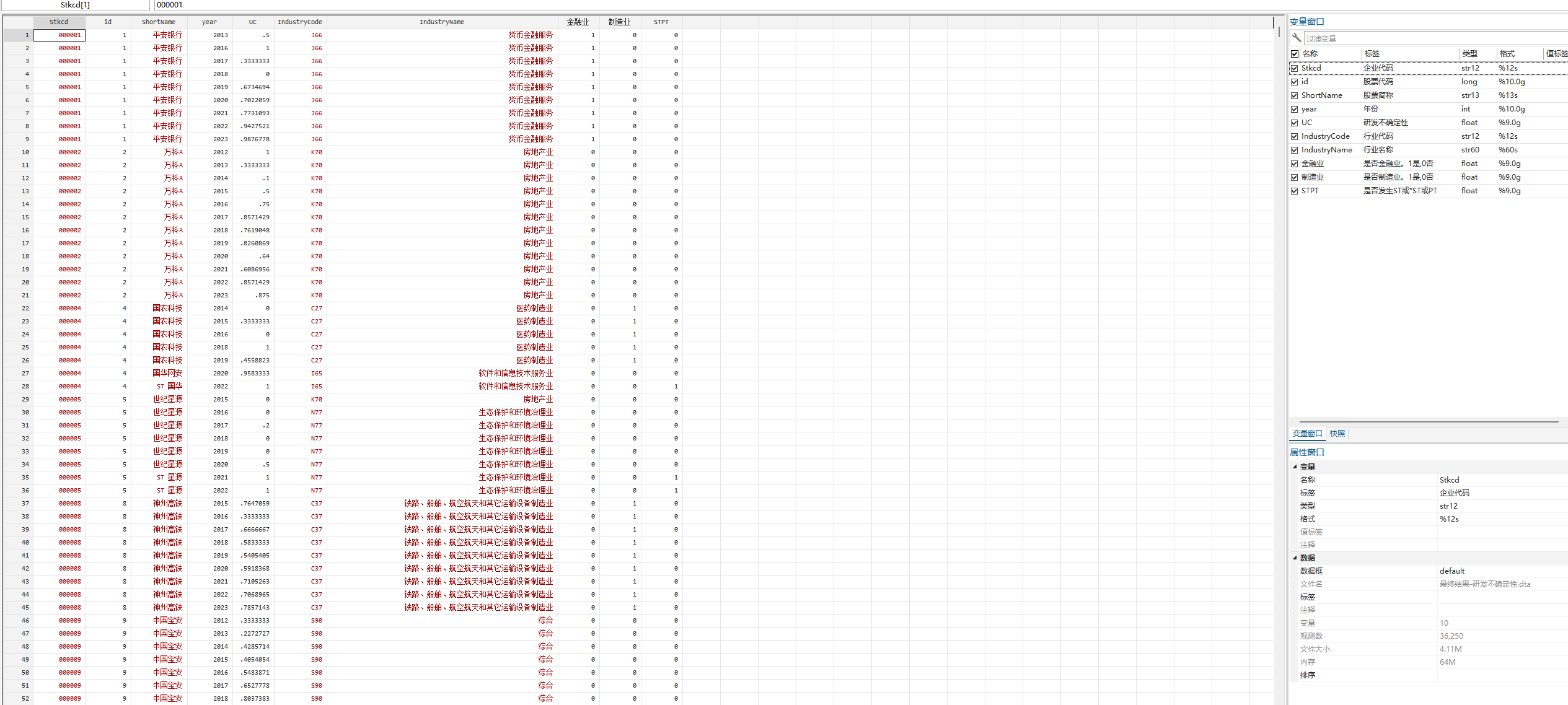Click the vertical scrollbar of data grid
Viewport: 1568px width, 705px height.
(1279, 31)
